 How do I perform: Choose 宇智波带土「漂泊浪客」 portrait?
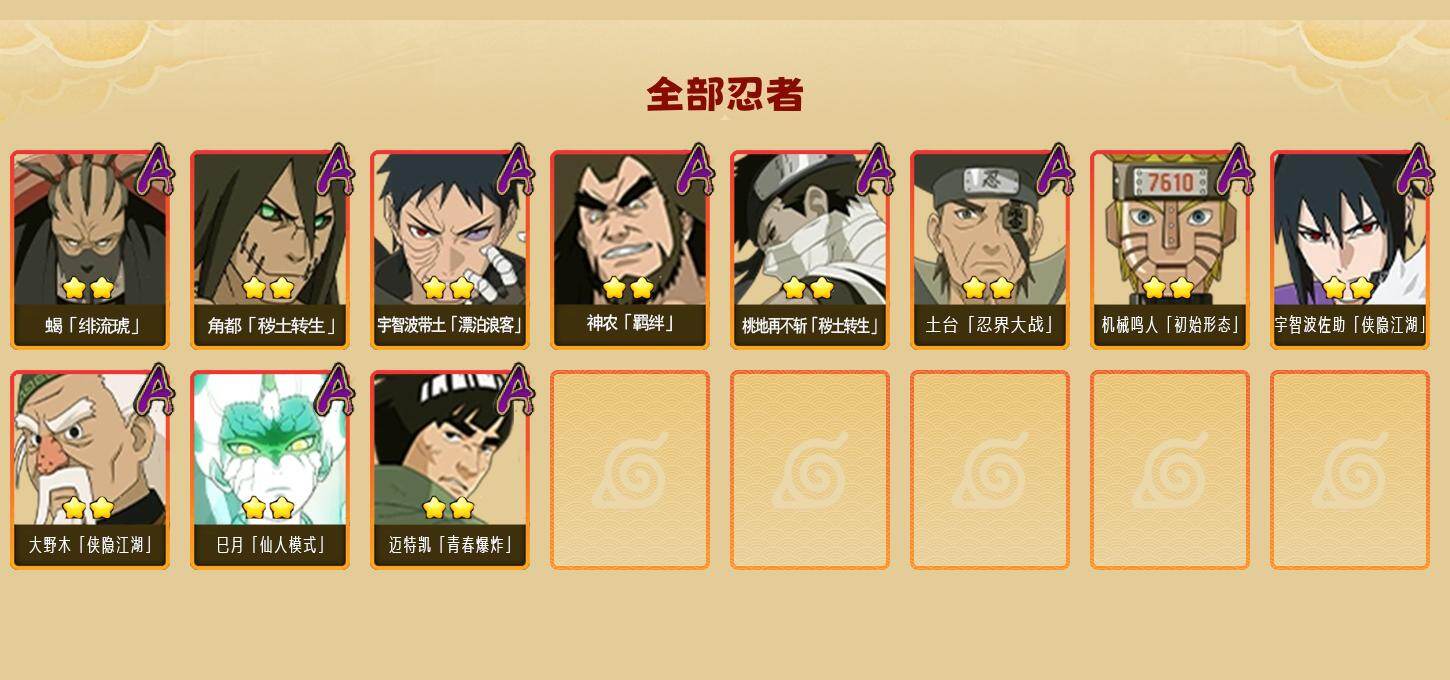pos(450,250)
